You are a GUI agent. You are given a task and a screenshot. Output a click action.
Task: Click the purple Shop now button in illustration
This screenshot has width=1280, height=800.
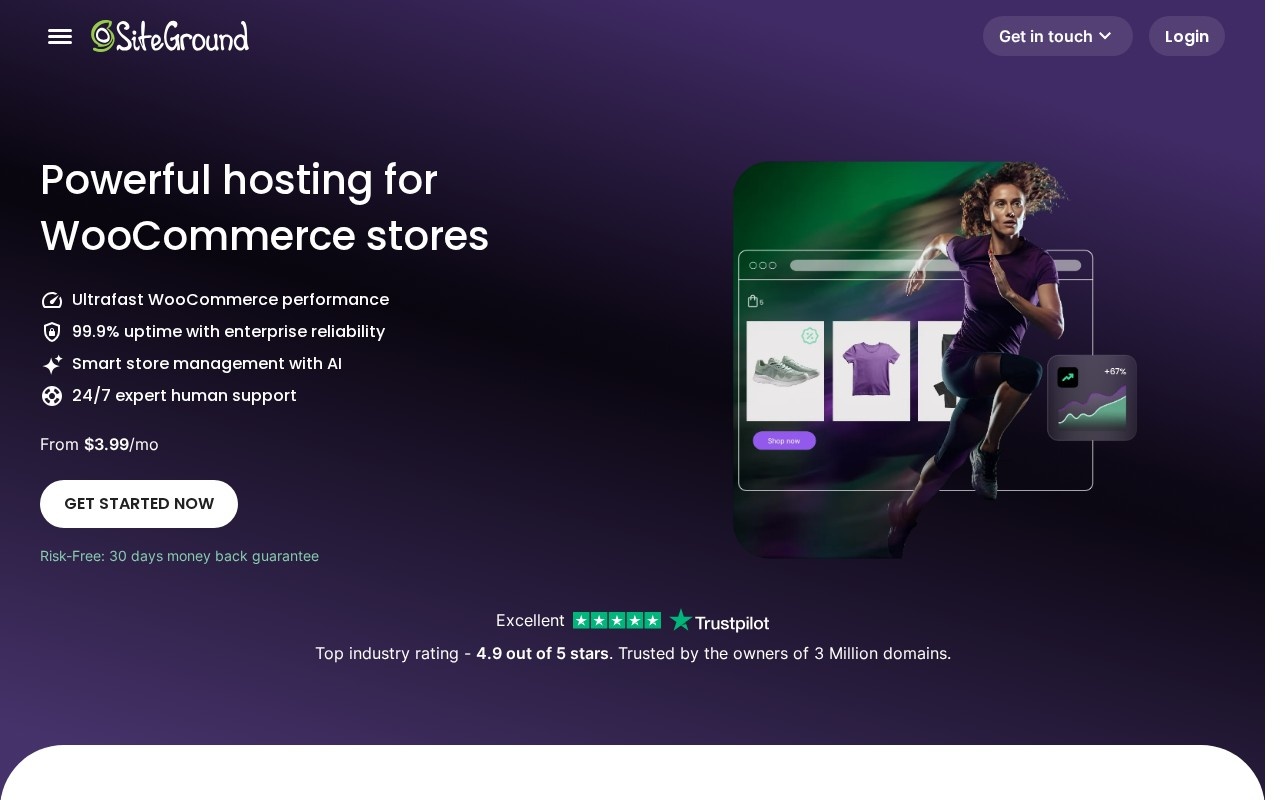[784, 440]
